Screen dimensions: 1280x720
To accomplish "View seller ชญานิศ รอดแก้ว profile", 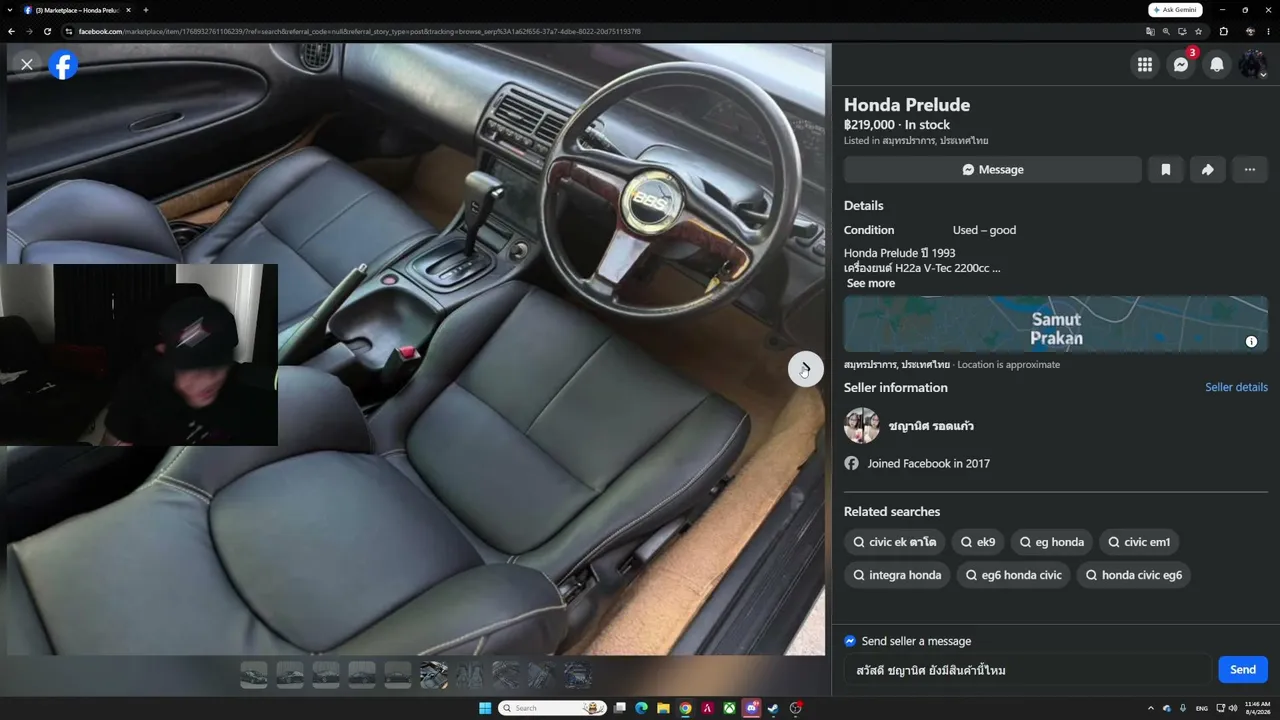I will pos(931,426).
